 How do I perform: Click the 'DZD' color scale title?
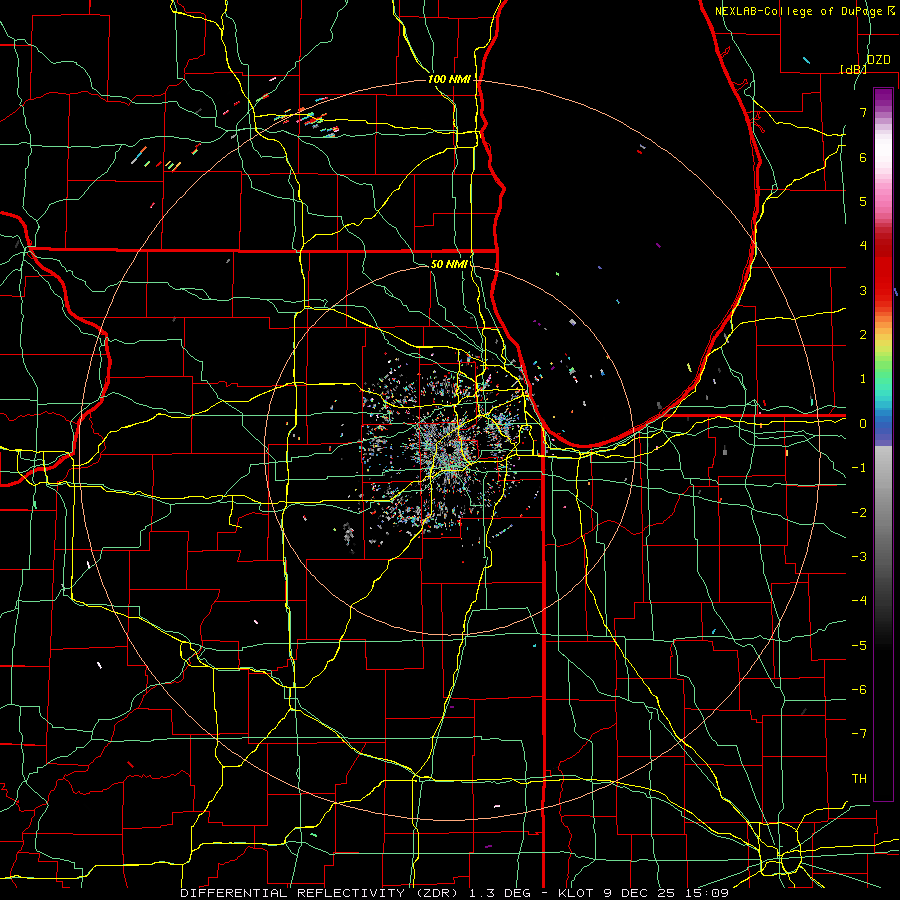pos(879,60)
